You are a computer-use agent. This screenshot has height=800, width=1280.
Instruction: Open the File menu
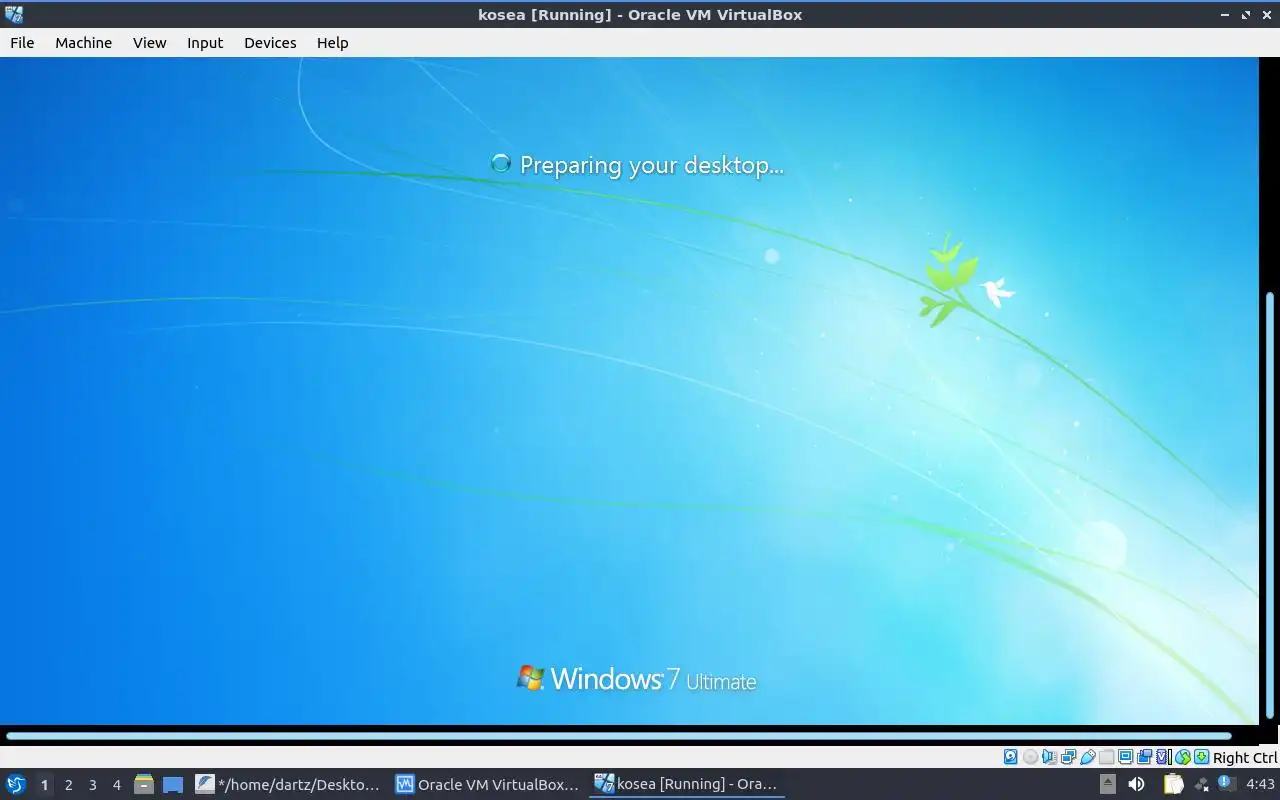coord(22,43)
